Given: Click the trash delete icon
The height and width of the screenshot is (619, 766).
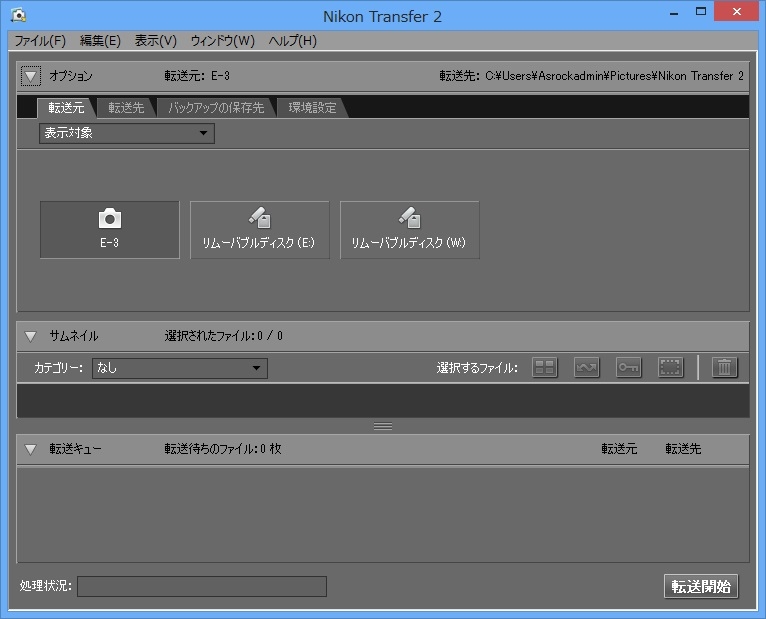Looking at the screenshot, I should [x=724, y=367].
